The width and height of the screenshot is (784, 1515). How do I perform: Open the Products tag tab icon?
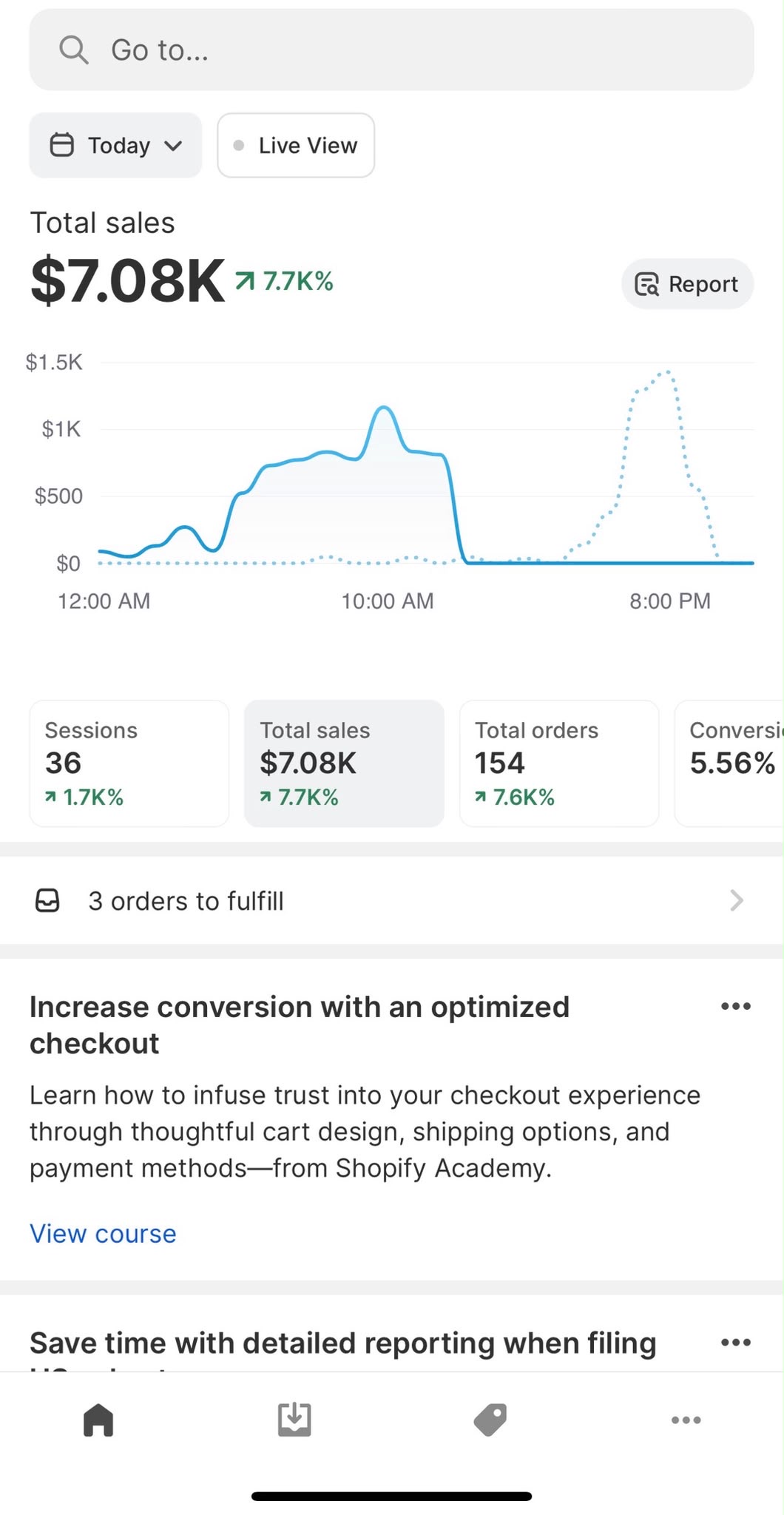tap(490, 1420)
